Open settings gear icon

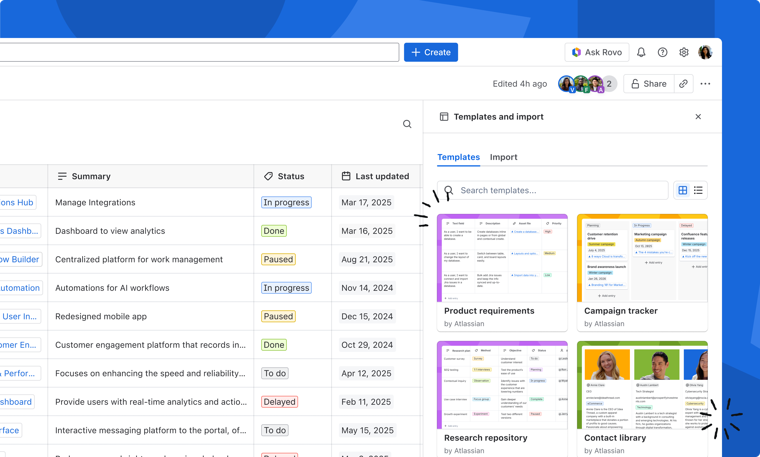(684, 52)
